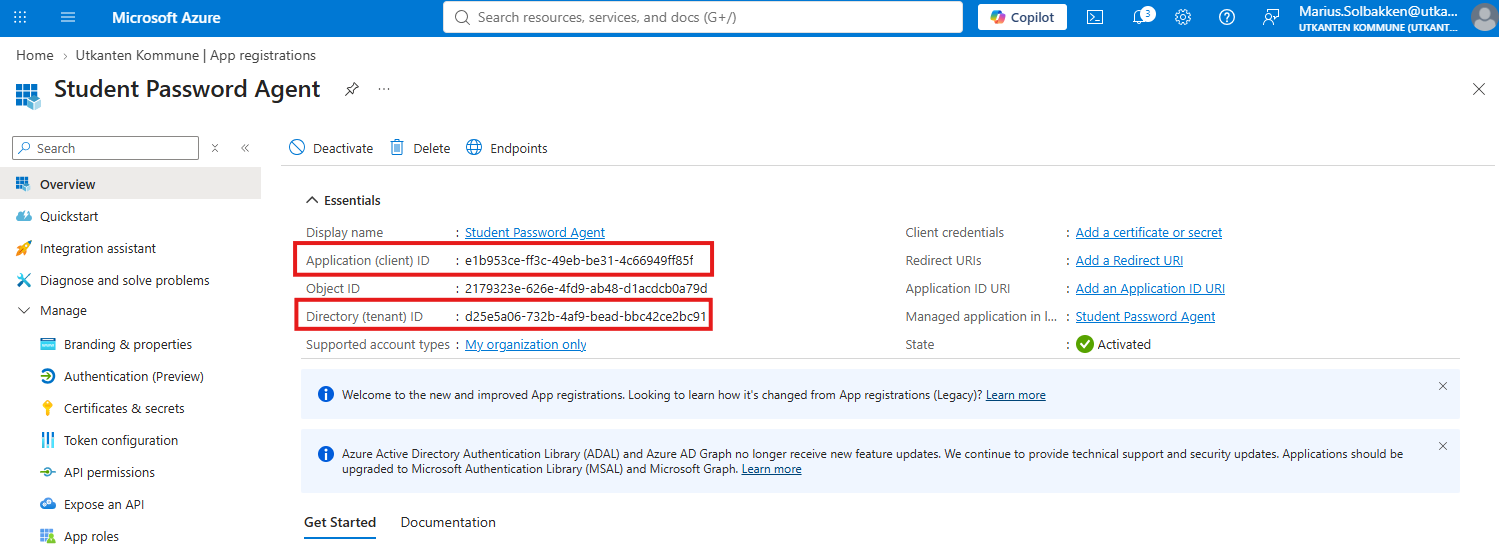Select the Object ID value
Image resolution: width=1499 pixels, height=560 pixels.
(x=586, y=288)
